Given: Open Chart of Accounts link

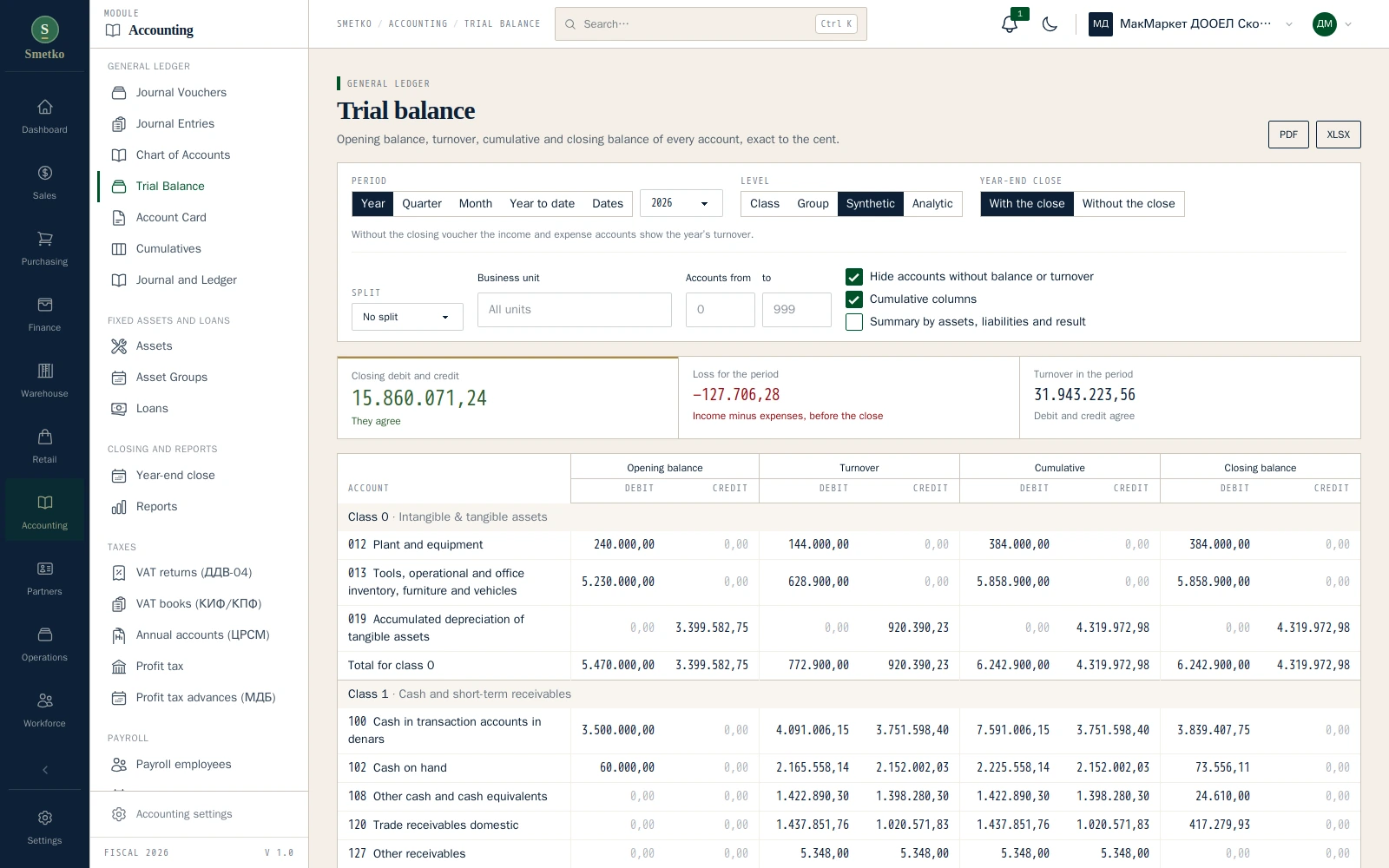Looking at the screenshot, I should point(183,155).
